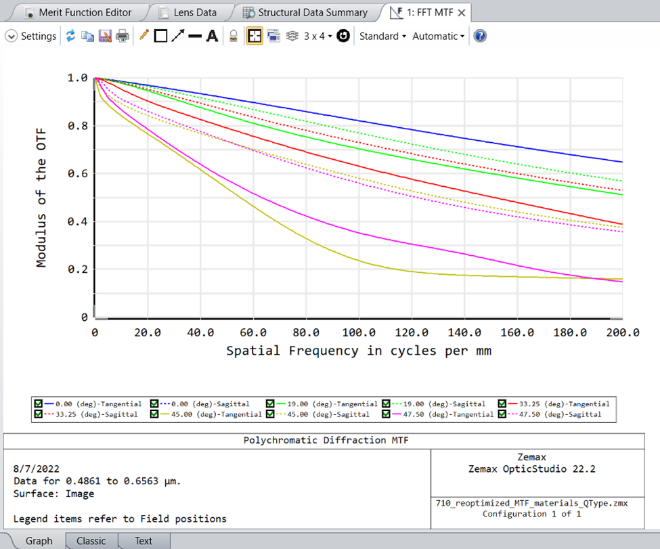The image size is (660, 549).
Task: Uncheck 0.00 (deg)-Tangential legend checkbox
Action: pyautogui.click(x=39, y=403)
